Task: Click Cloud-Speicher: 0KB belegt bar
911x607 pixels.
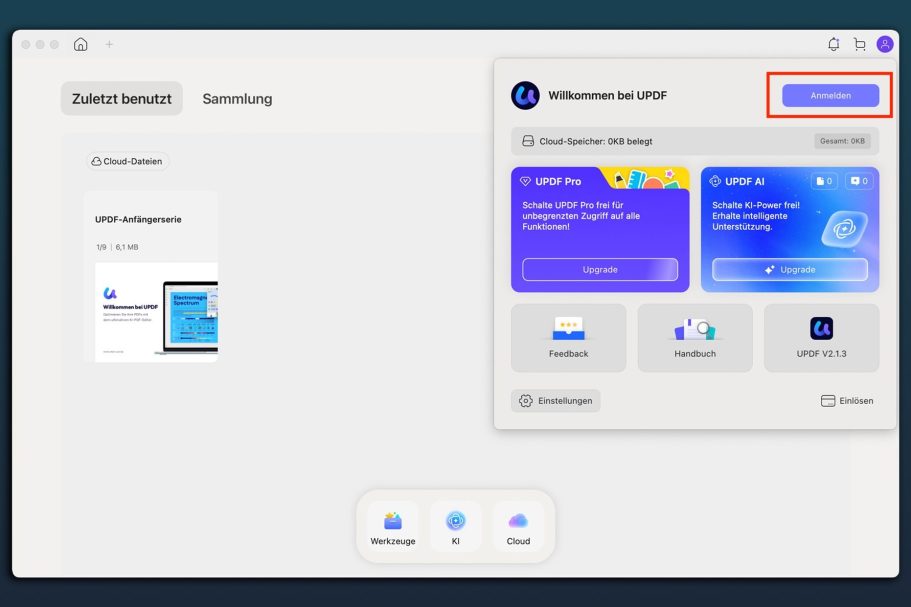Action: 695,141
